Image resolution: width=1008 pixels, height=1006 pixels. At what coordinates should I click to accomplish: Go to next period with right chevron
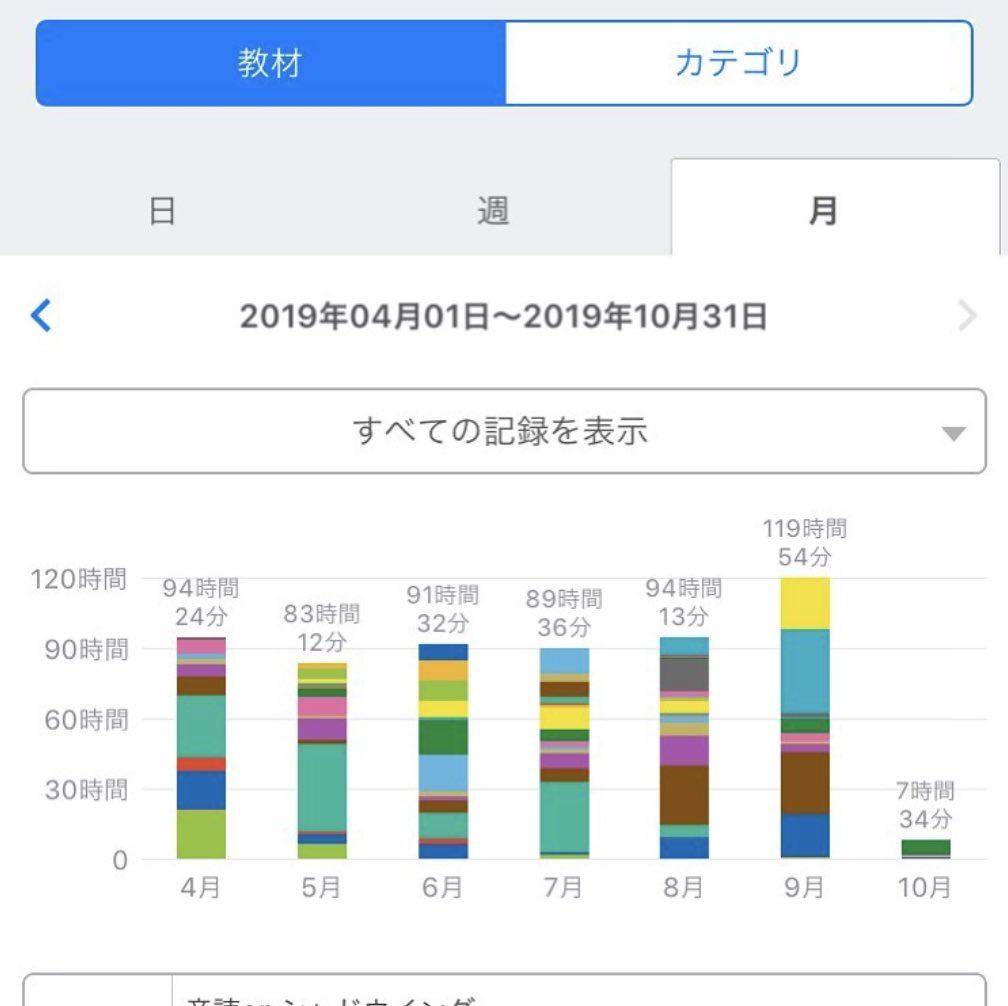point(967,316)
